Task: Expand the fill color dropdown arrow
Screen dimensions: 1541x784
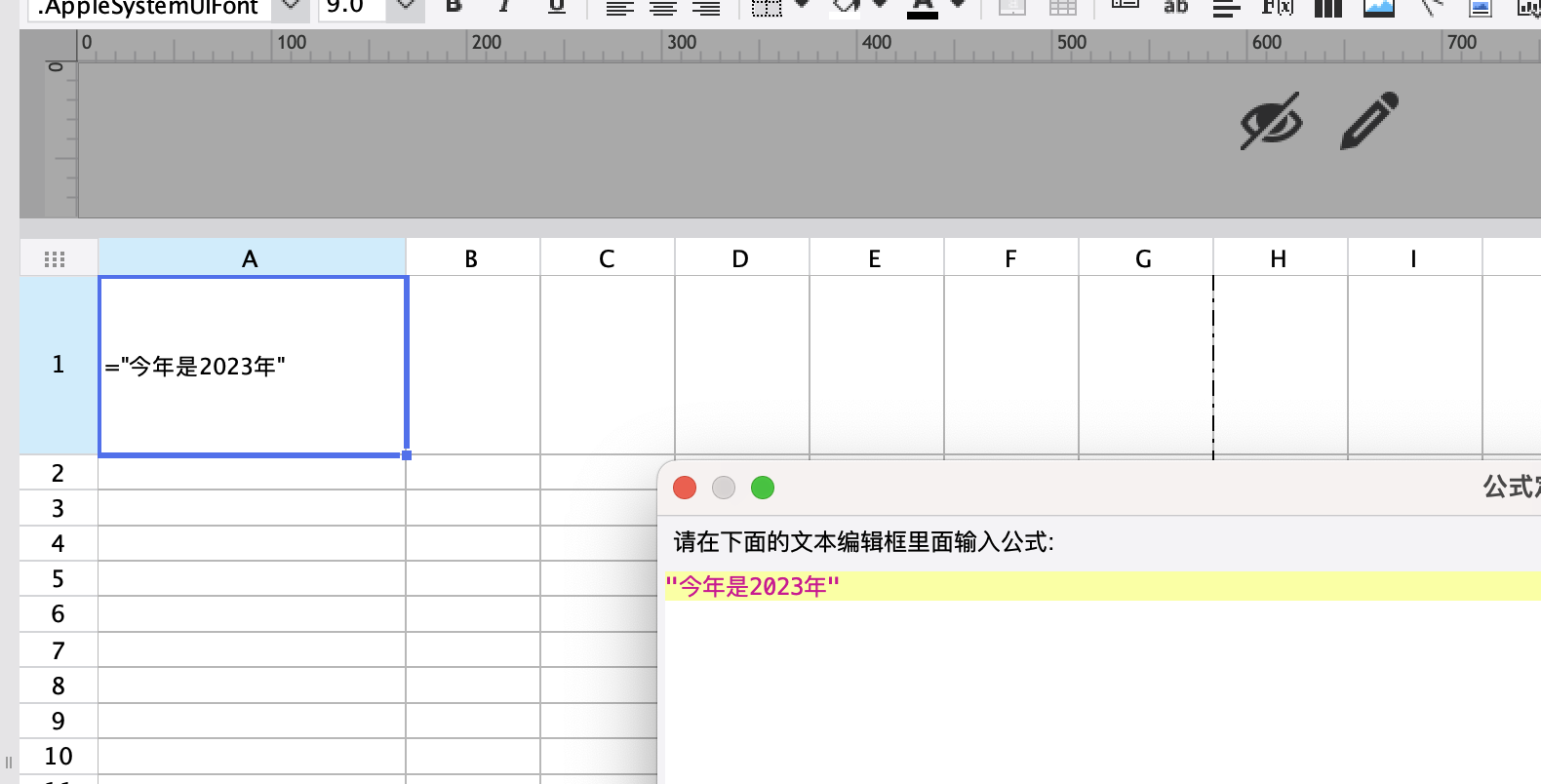Action: point(880,4)
